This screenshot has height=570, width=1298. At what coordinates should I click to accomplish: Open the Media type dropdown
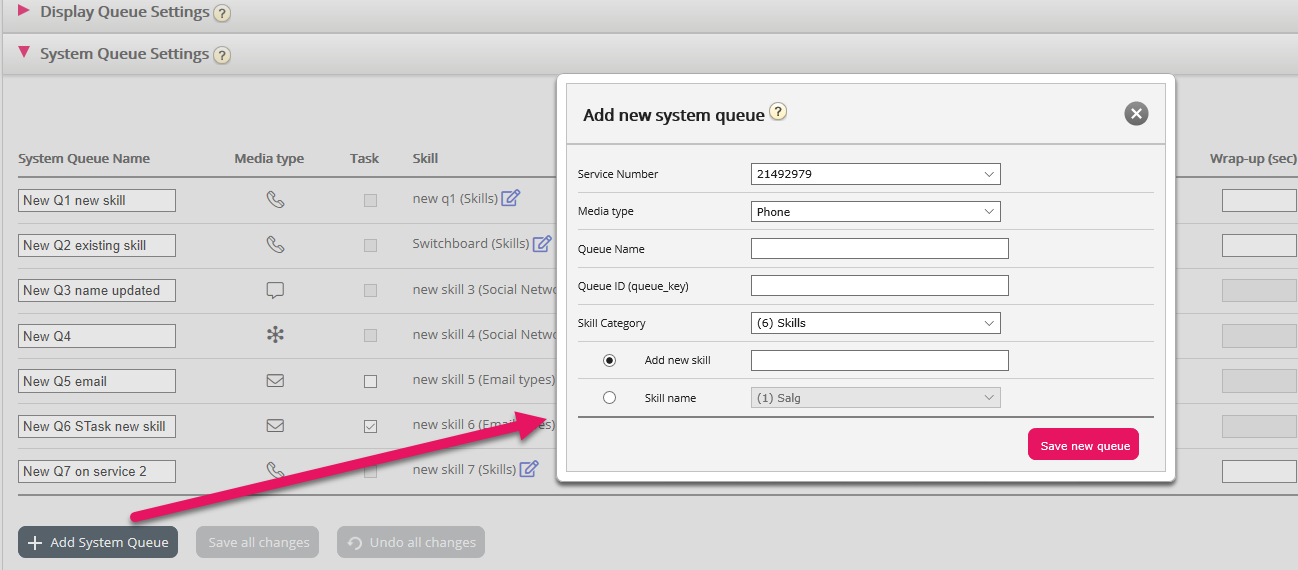tap(875, 212)
